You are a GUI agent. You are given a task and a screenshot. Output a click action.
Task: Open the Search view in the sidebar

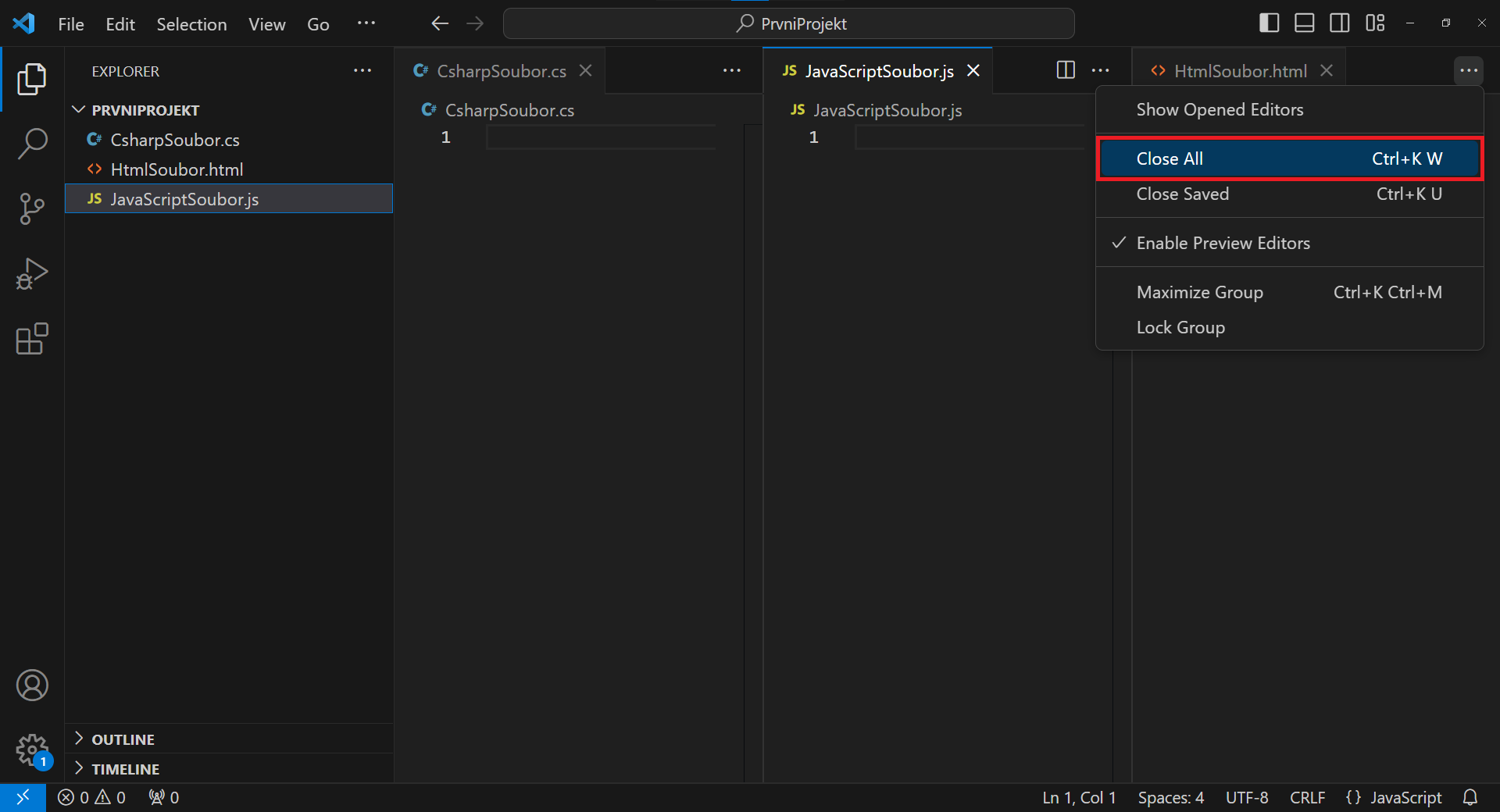click(31, 144)
